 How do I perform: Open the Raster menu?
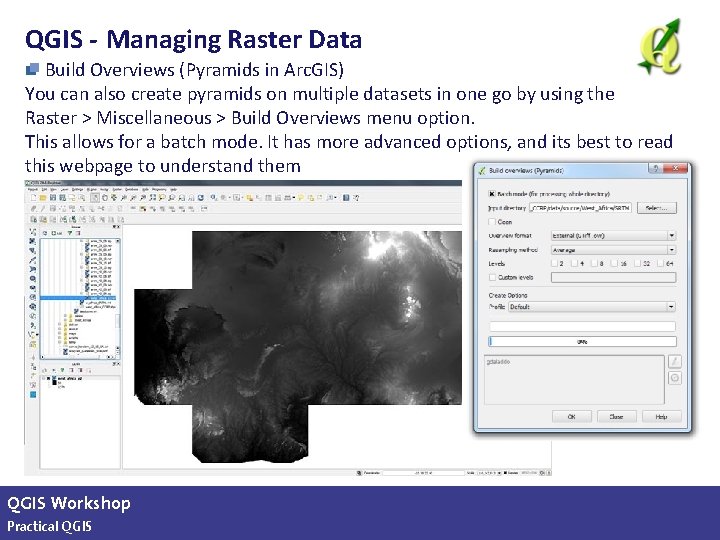(x=118, y=189)
